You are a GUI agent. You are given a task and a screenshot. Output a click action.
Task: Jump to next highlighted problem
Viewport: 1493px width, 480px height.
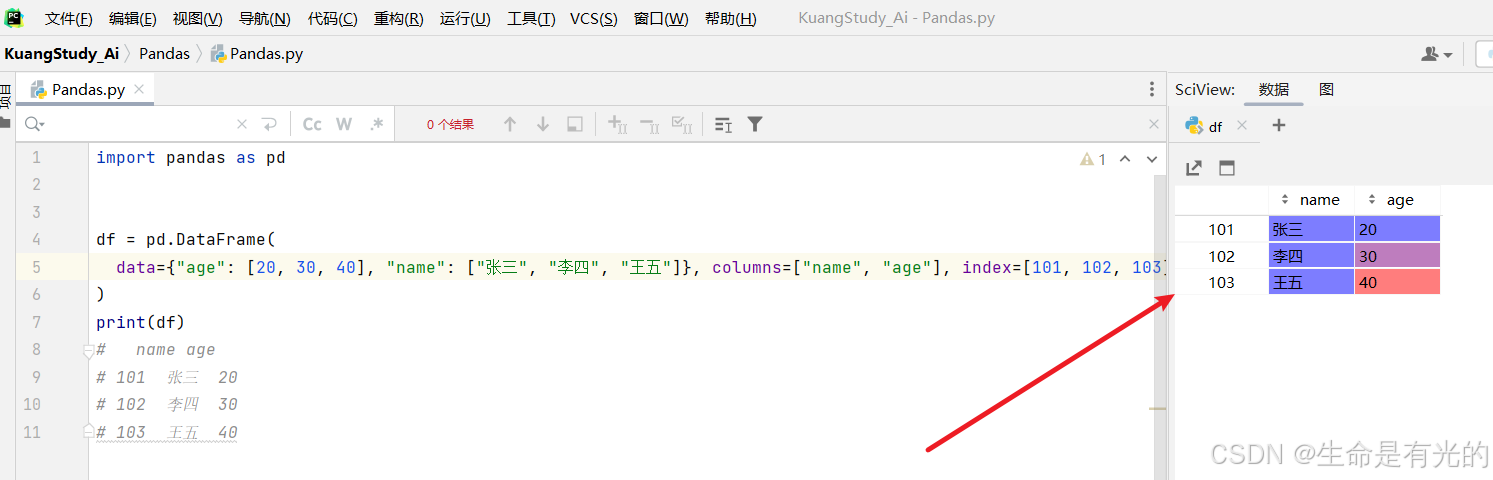pos(1151,159)
